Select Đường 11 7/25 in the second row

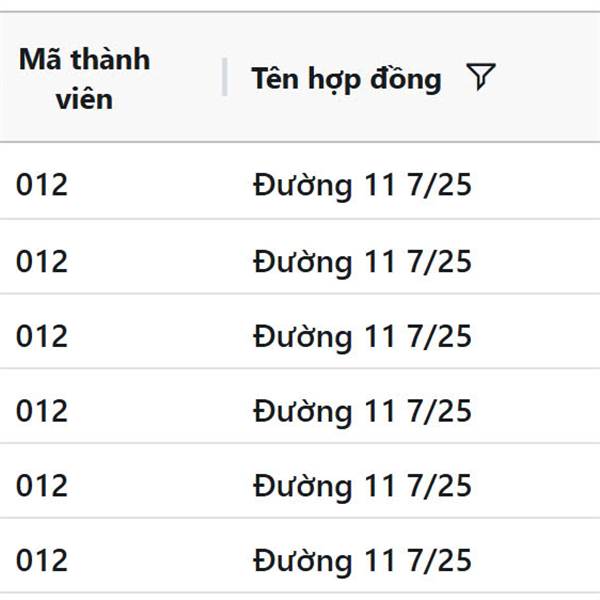(362, 262)
